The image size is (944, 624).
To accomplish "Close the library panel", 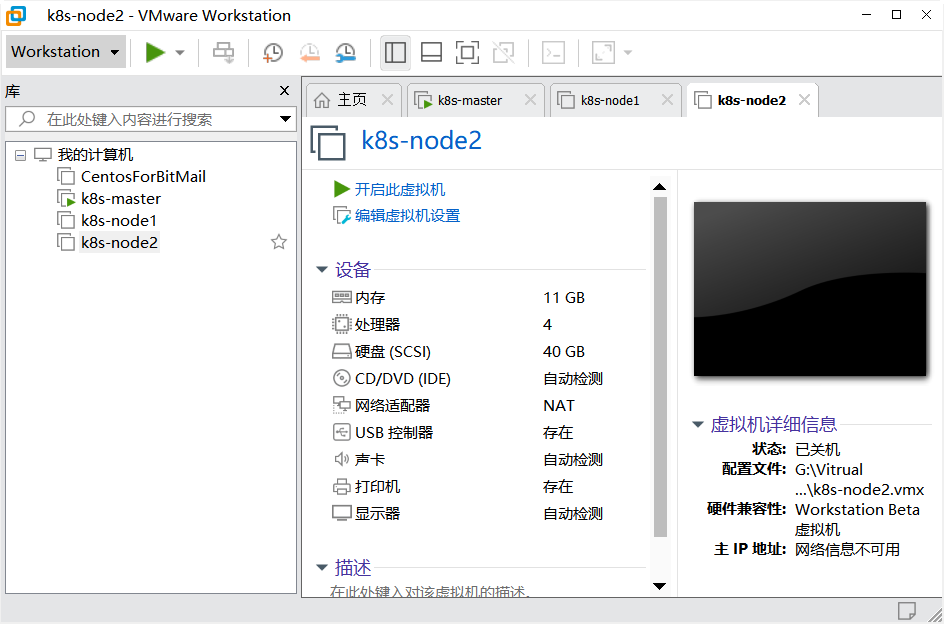I will pyautogui.click(x=285, y=91).
